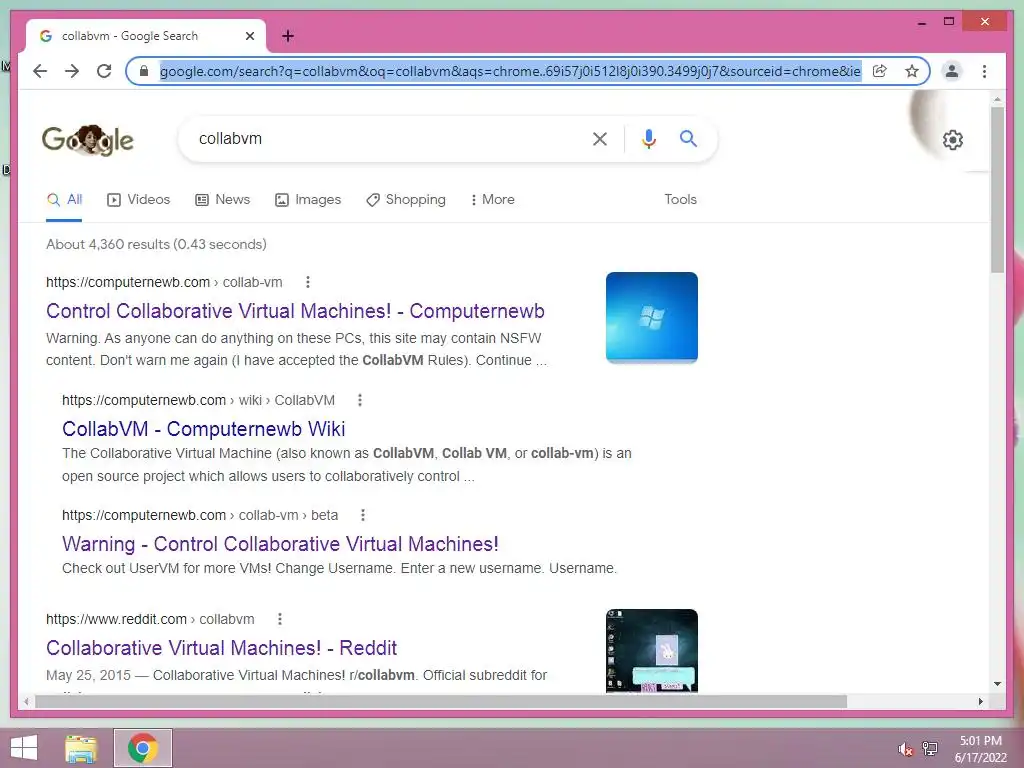This screenshot has width=1024, height=768.
Task: Switch to Shopping results tab
Action: tap(406, 200)
